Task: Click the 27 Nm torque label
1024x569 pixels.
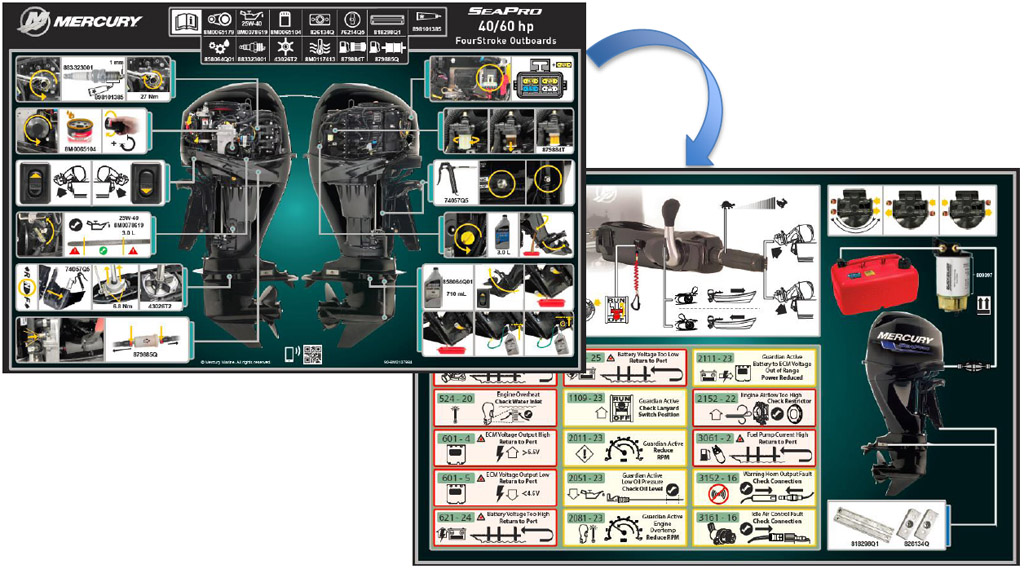Action: coord(149,96)
